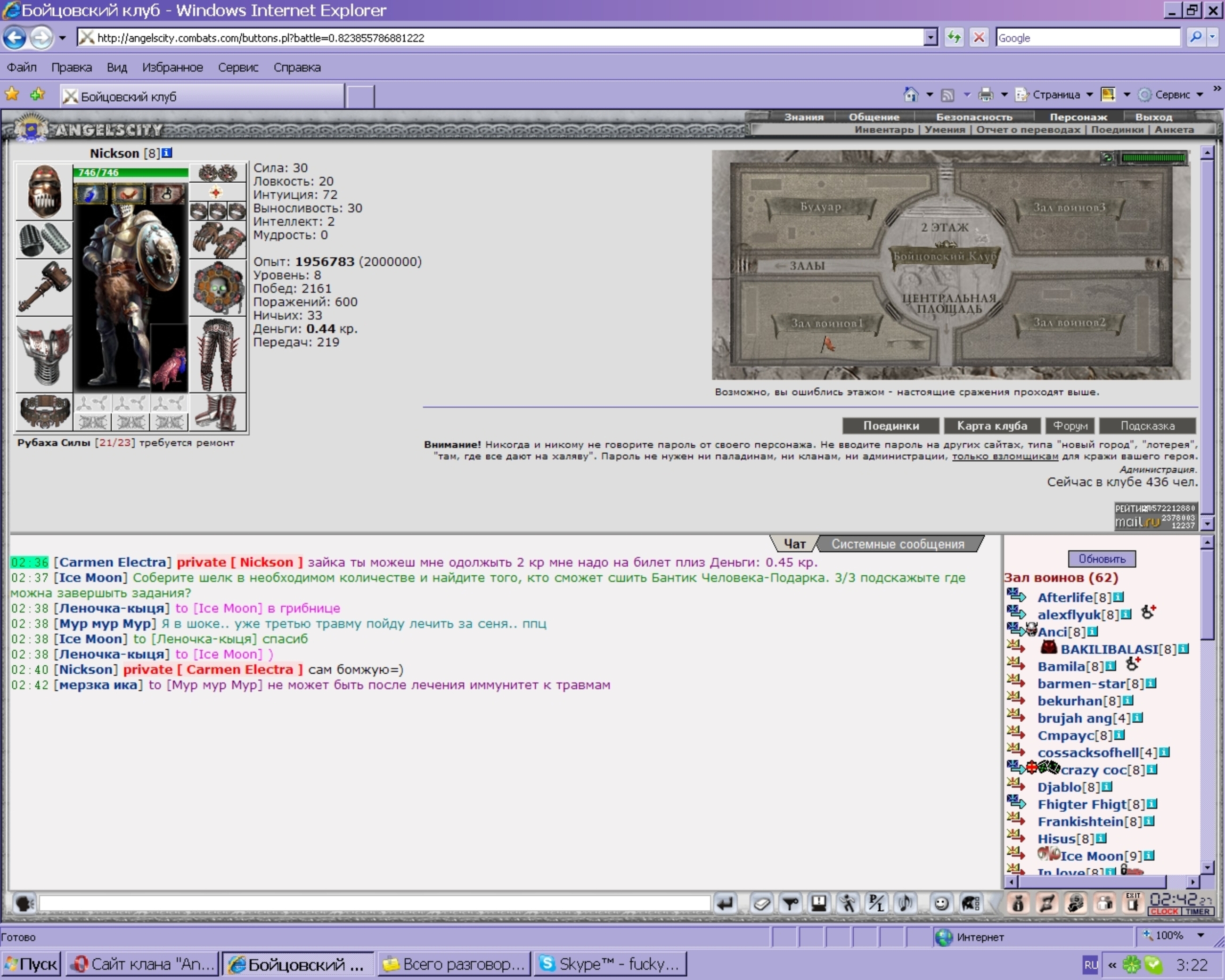The image size is (1225, 980).
Task: Click the chest armor equipment slot
Action: click(x=44, y=354)
